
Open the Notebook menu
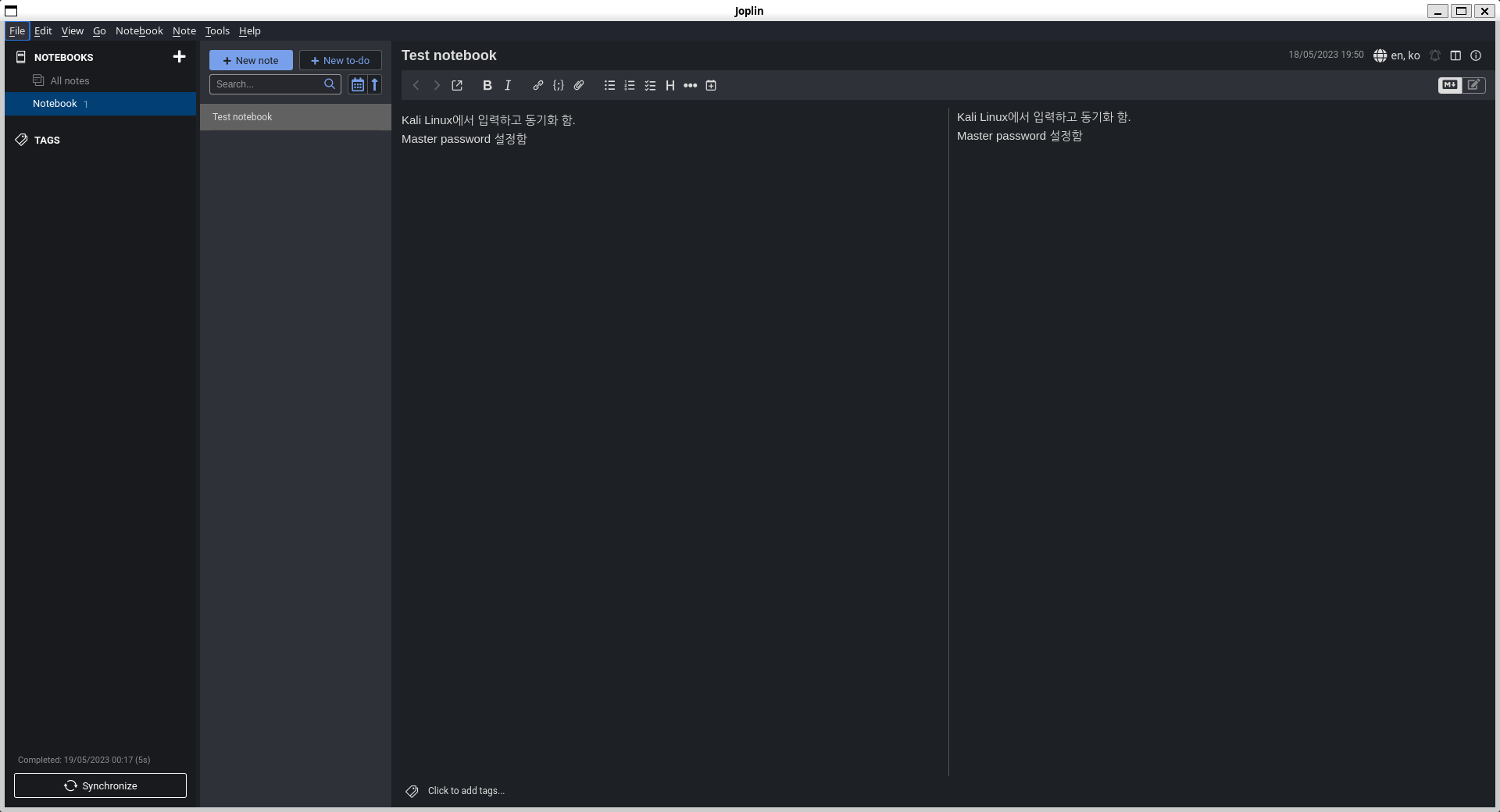pyautogui.click(x=139, y=30)
